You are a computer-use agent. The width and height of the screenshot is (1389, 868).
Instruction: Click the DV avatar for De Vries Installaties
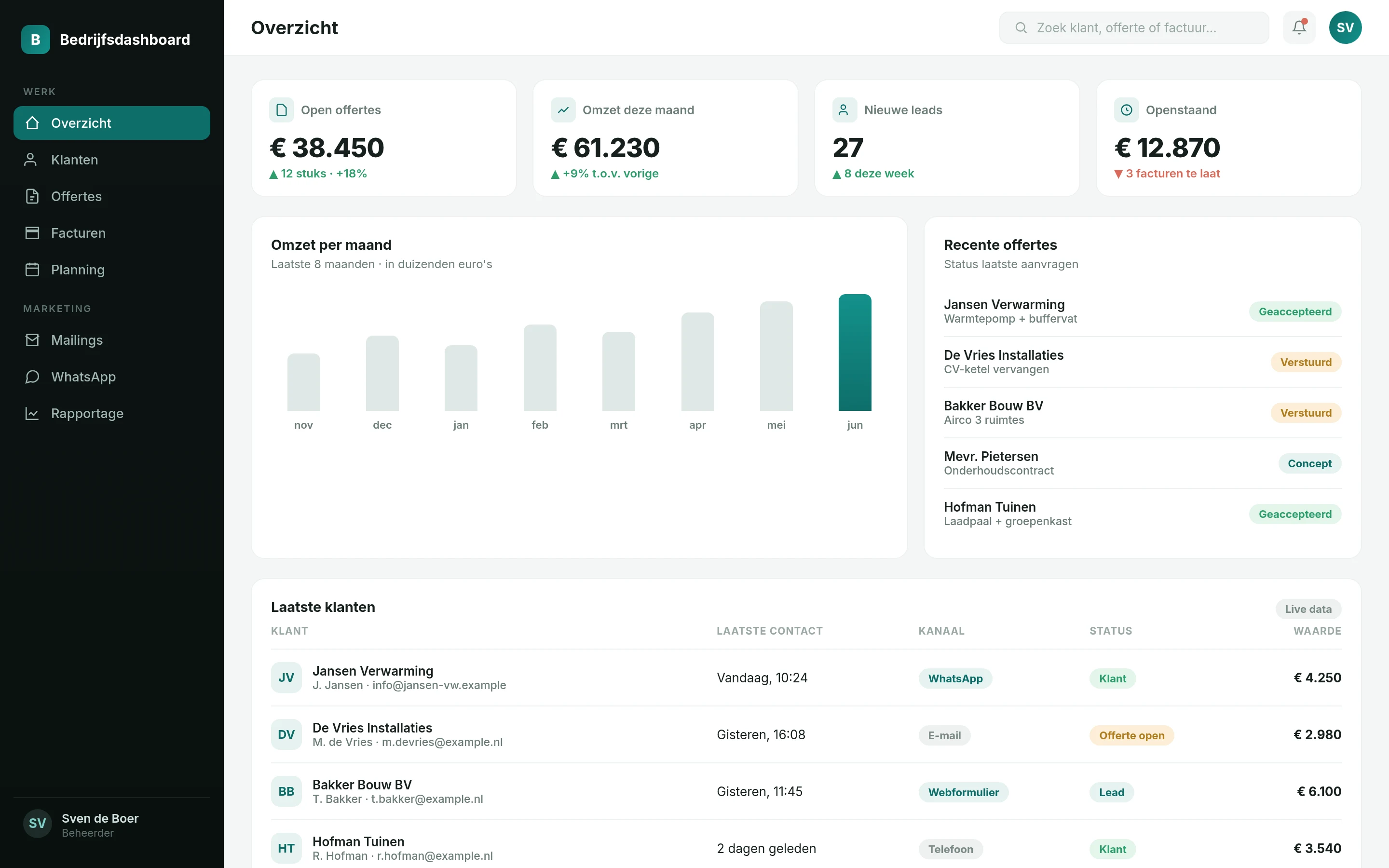click(286, 734)
